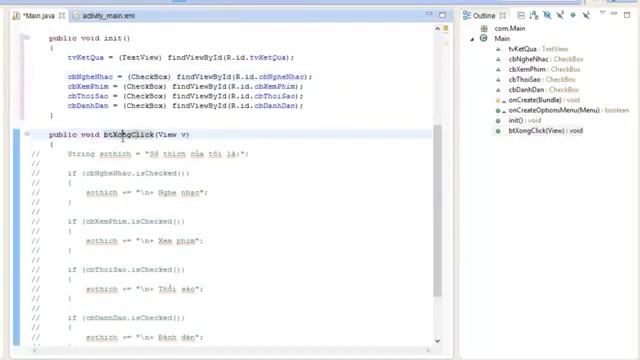Click the editor horizontal scrollbar
This screenshot has width=640, height=360.
(x=231, y=350)
